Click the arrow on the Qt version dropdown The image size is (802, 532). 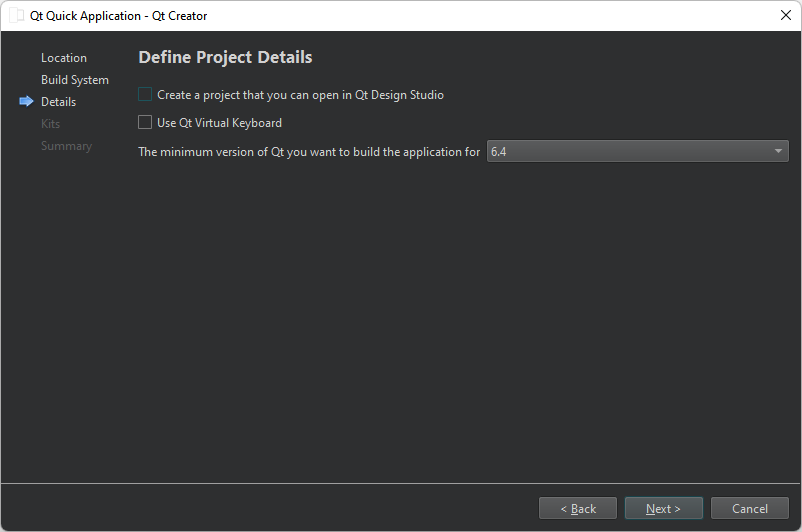[x=778, y=152]
